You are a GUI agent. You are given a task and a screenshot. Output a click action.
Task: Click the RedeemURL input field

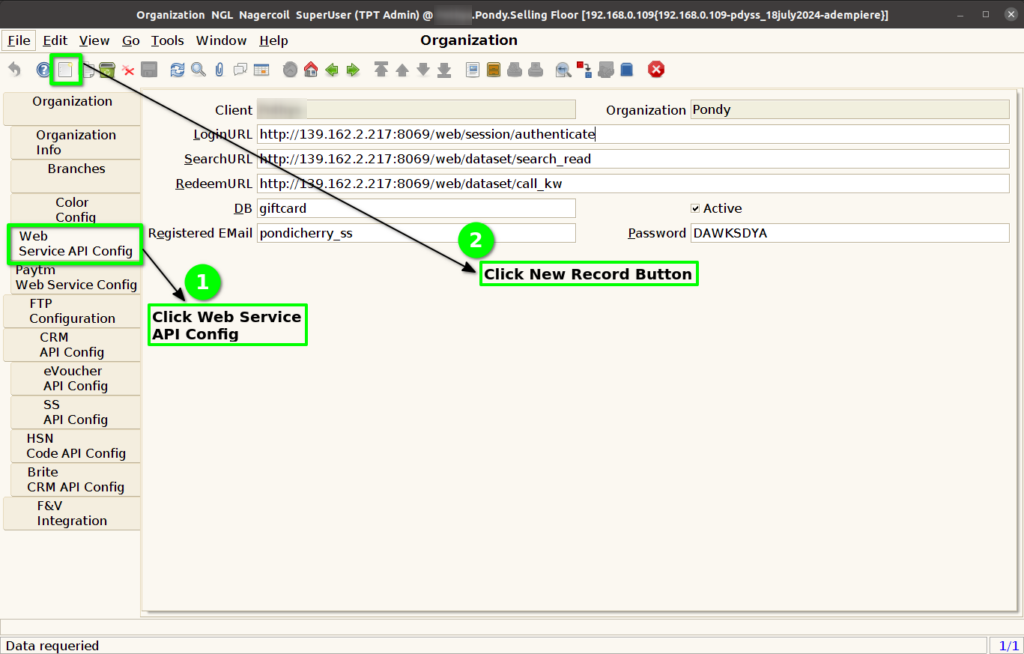click(633, 184)
